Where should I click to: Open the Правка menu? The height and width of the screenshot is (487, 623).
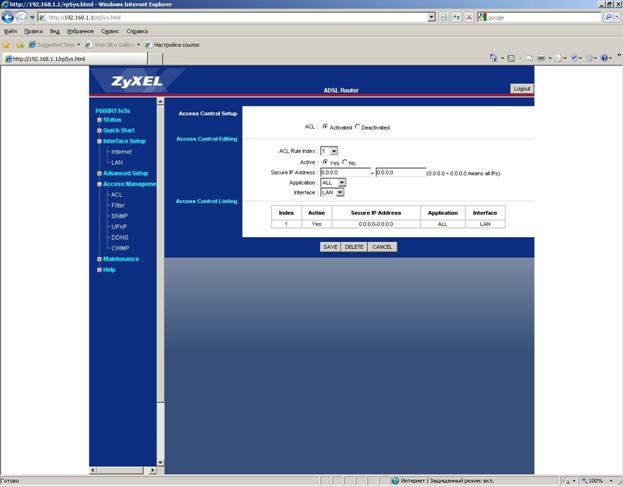click(x=33, y=31)
